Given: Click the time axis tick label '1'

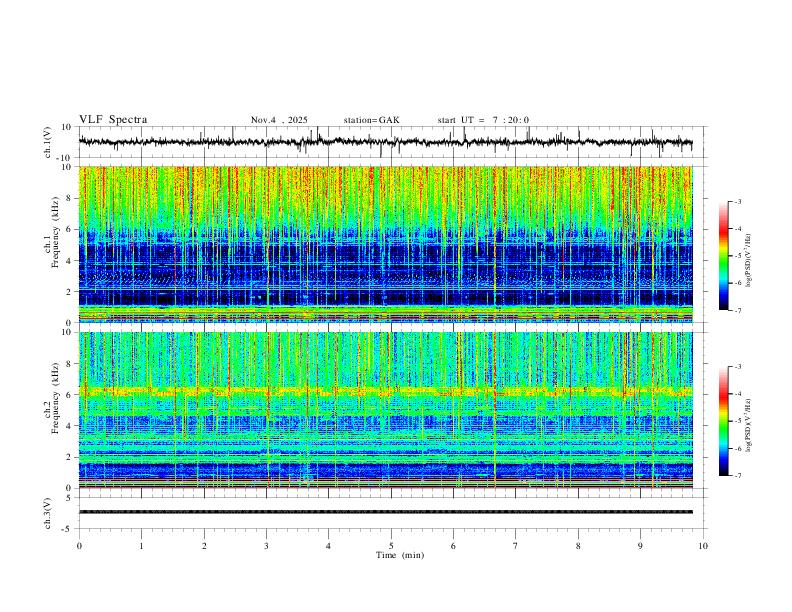Looking at the screenshot, I should coord(141,546).
